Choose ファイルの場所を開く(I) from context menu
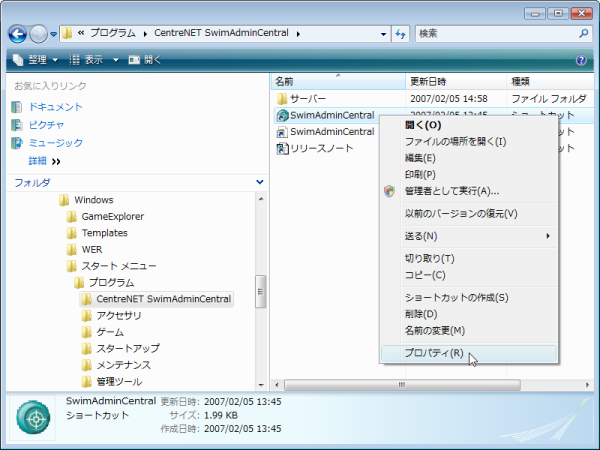This screenshot has width=600, height=450. point(468,142)
